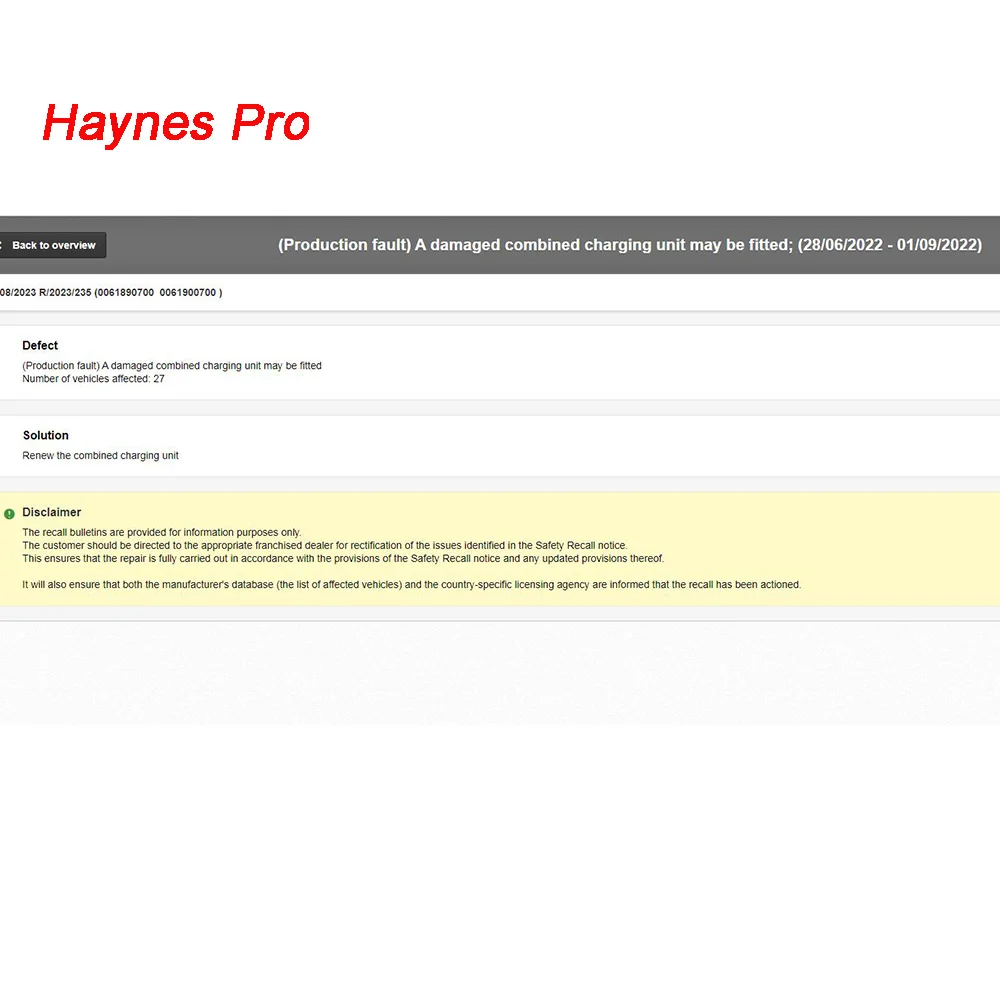The height and width of the screenshot is (1000, 1000).
Task: Click 'It will also ensure that both' sentence
Action: click(411, 585)
